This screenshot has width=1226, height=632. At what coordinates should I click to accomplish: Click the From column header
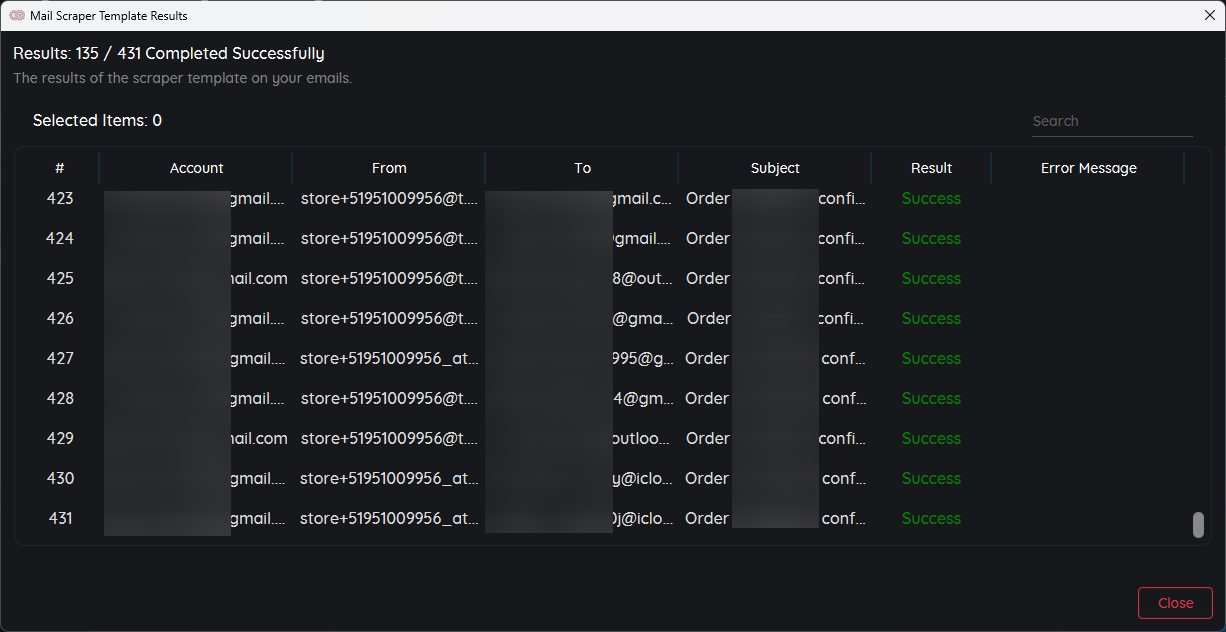pos(389,168)
